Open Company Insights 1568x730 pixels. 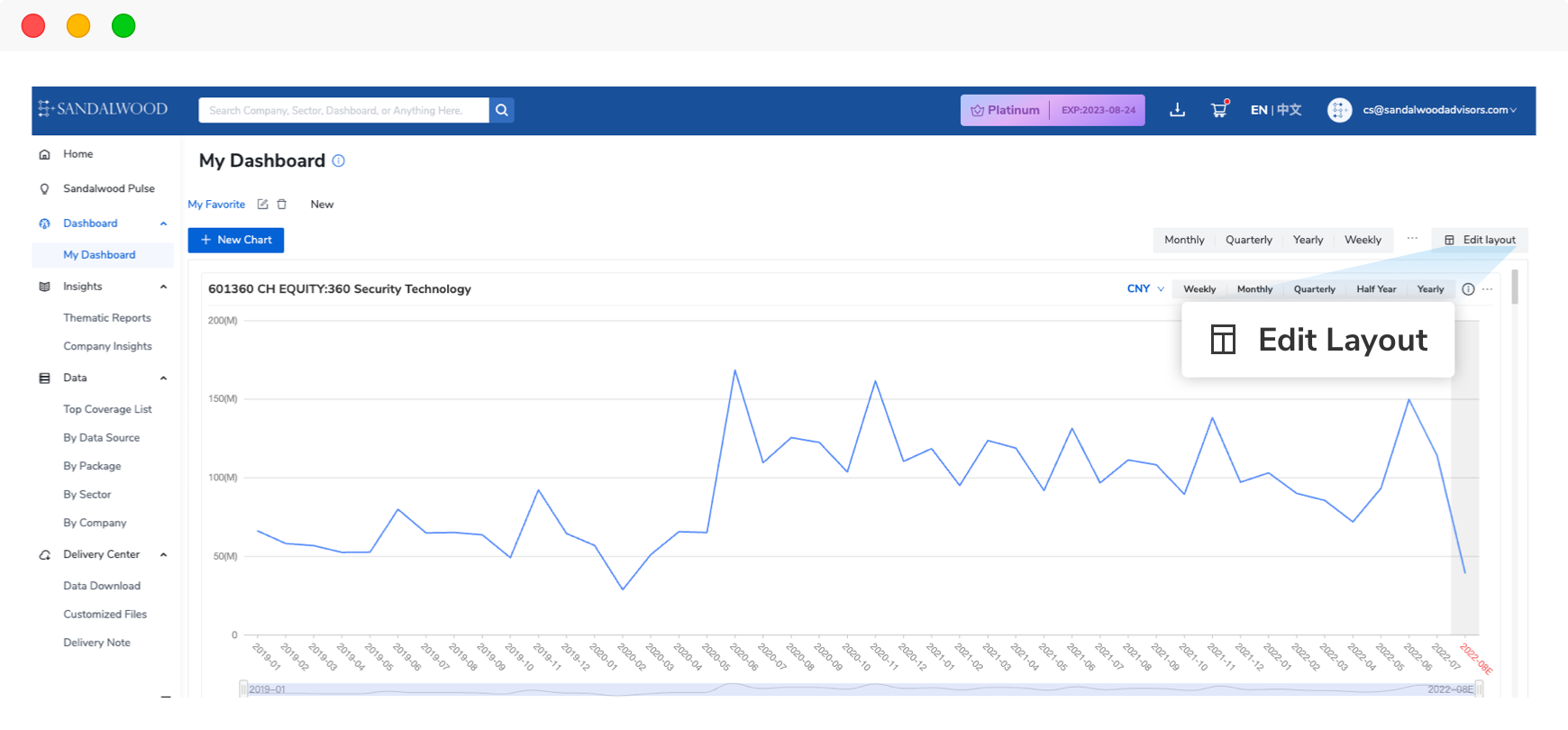point(107,346)
